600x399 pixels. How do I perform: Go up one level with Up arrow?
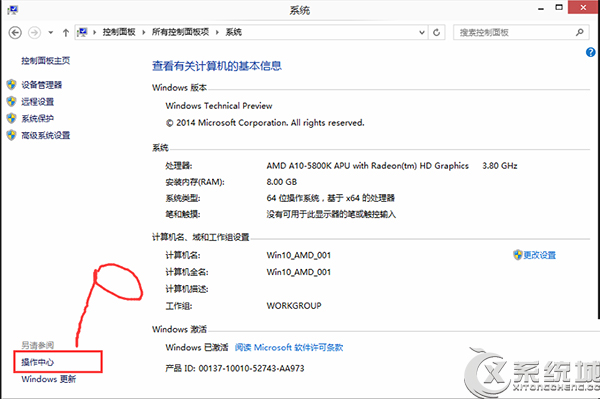[65, 33]
